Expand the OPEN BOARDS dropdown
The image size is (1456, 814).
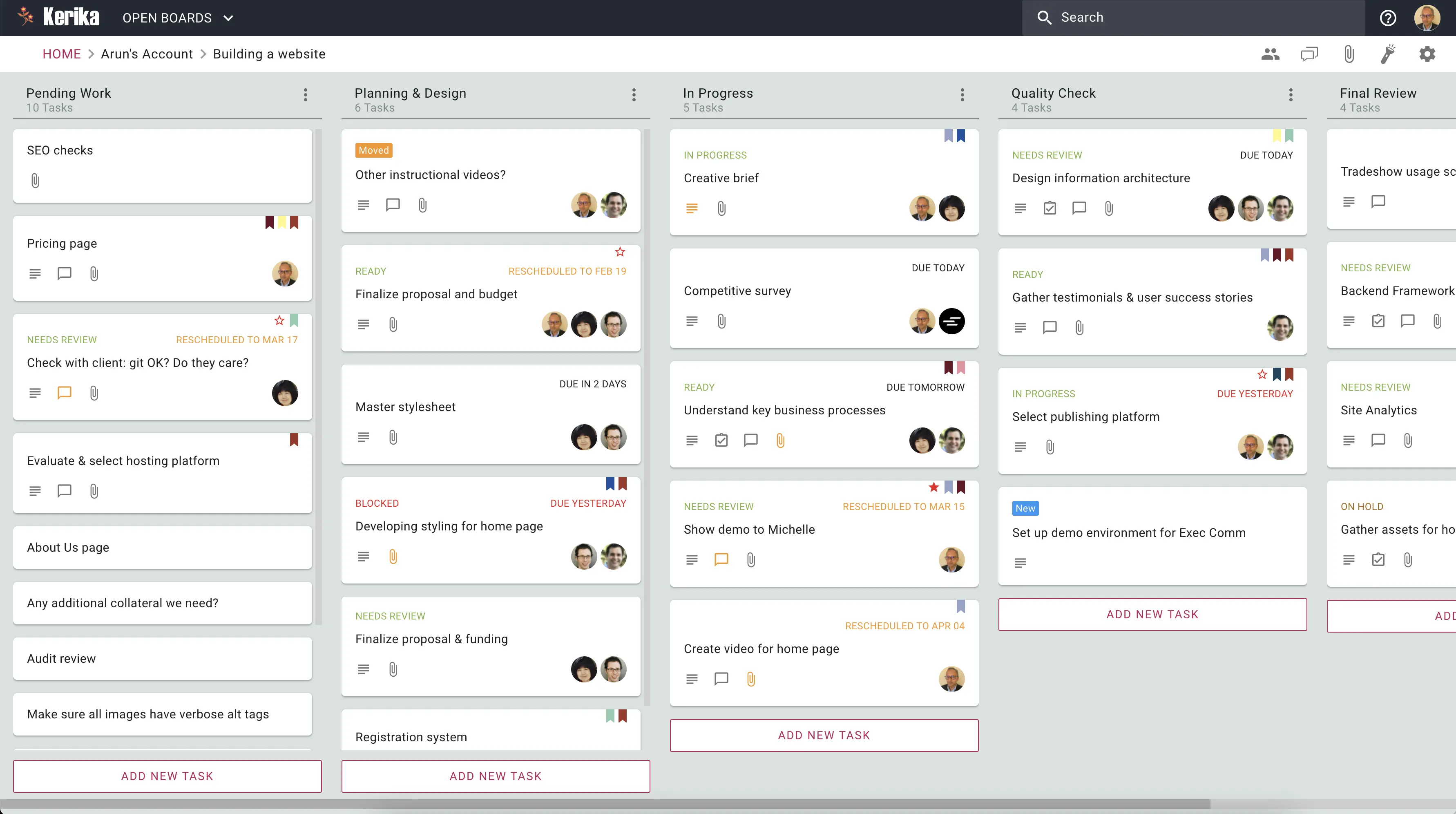[177, 18]
